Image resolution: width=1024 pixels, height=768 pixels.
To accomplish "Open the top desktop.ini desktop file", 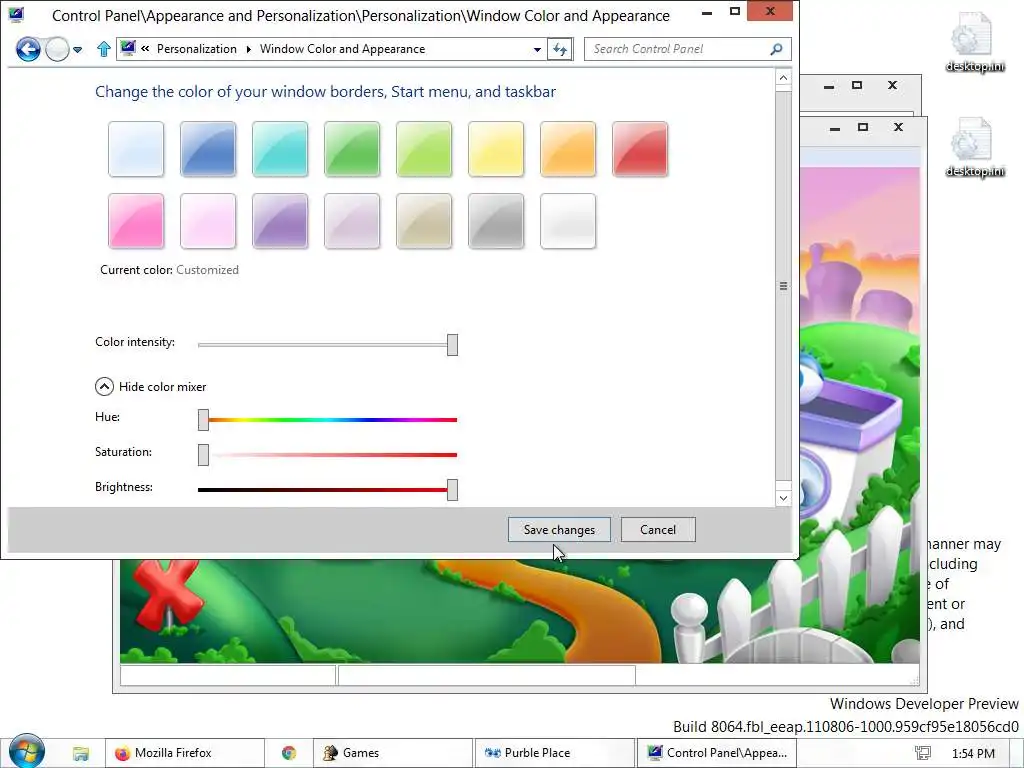I will point(974,42).
